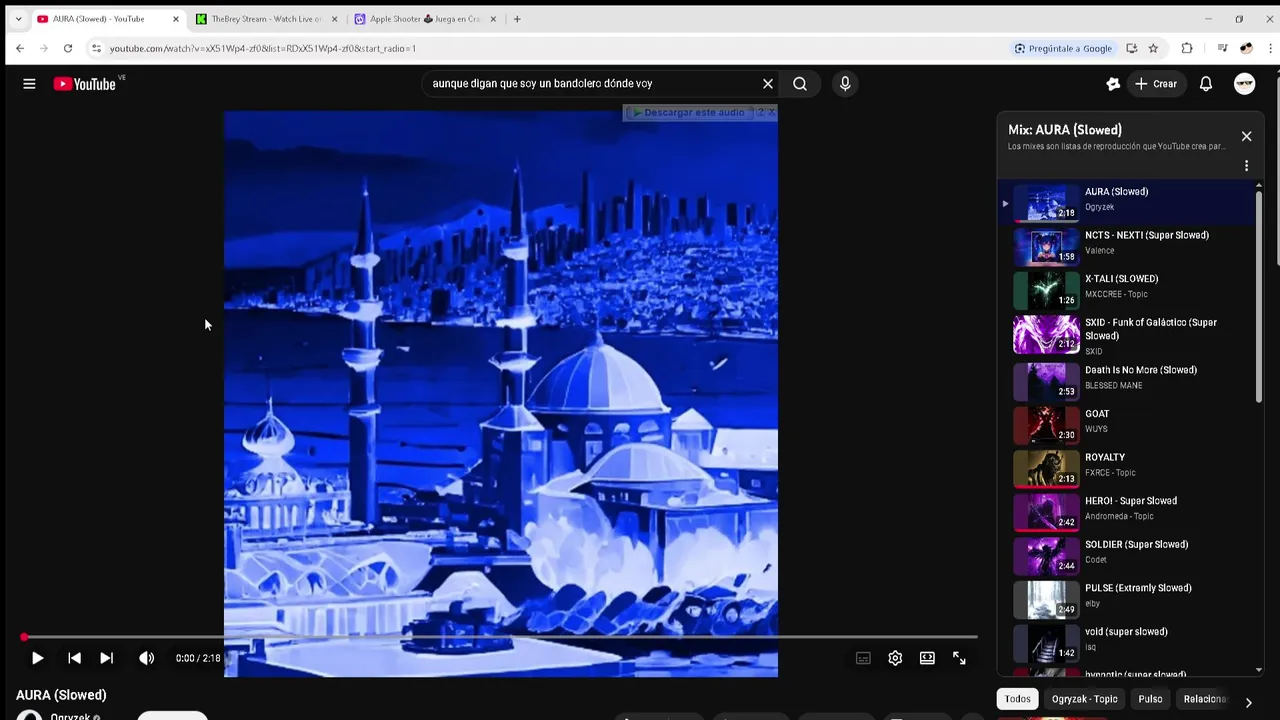Click the AURA (Slowed) video title

[x=61, y=695]
